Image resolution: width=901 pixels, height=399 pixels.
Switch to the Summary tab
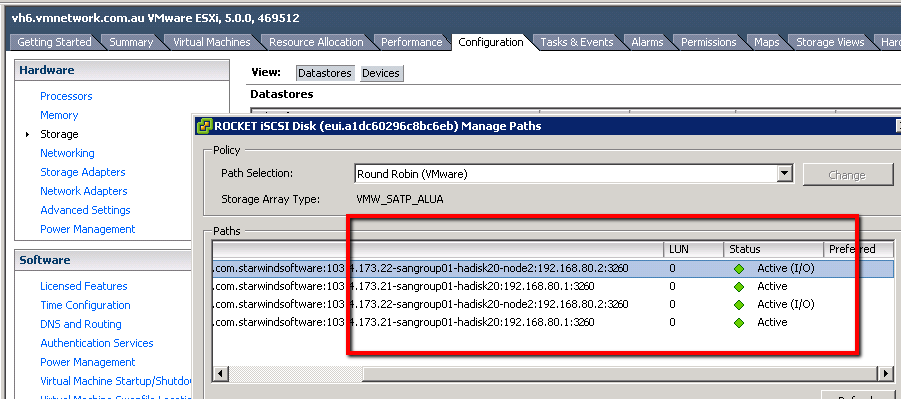tap(131, 42)
